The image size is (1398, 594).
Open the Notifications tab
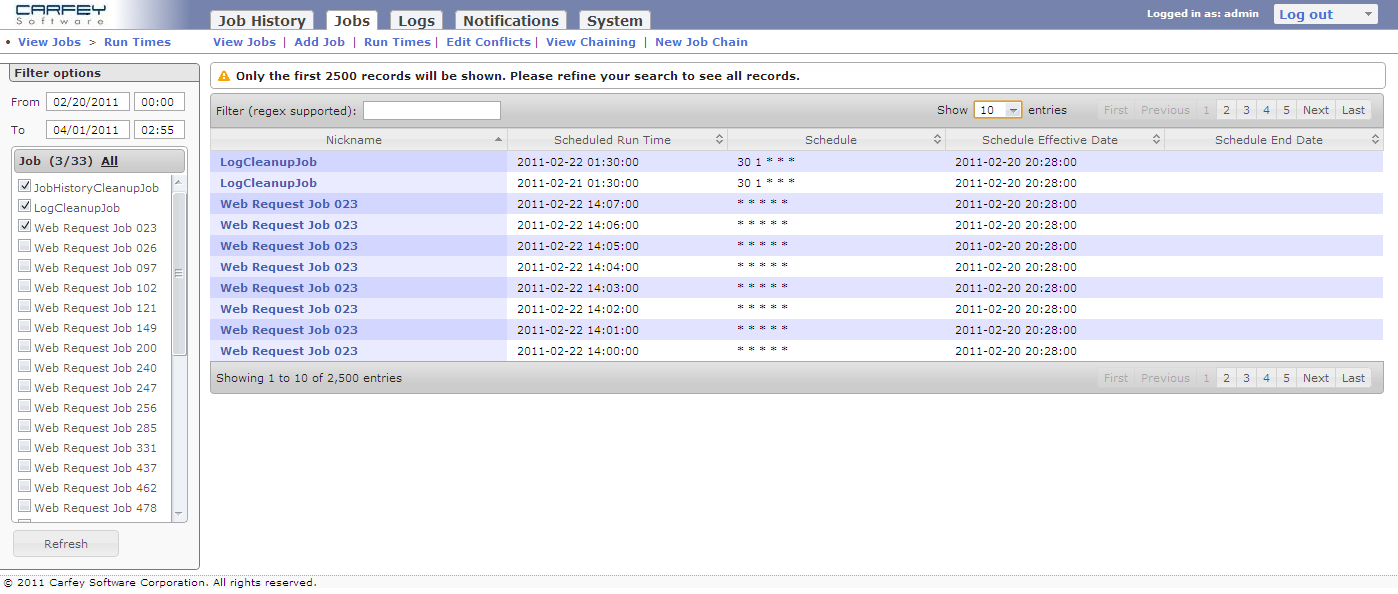click(x=510, y=21)
